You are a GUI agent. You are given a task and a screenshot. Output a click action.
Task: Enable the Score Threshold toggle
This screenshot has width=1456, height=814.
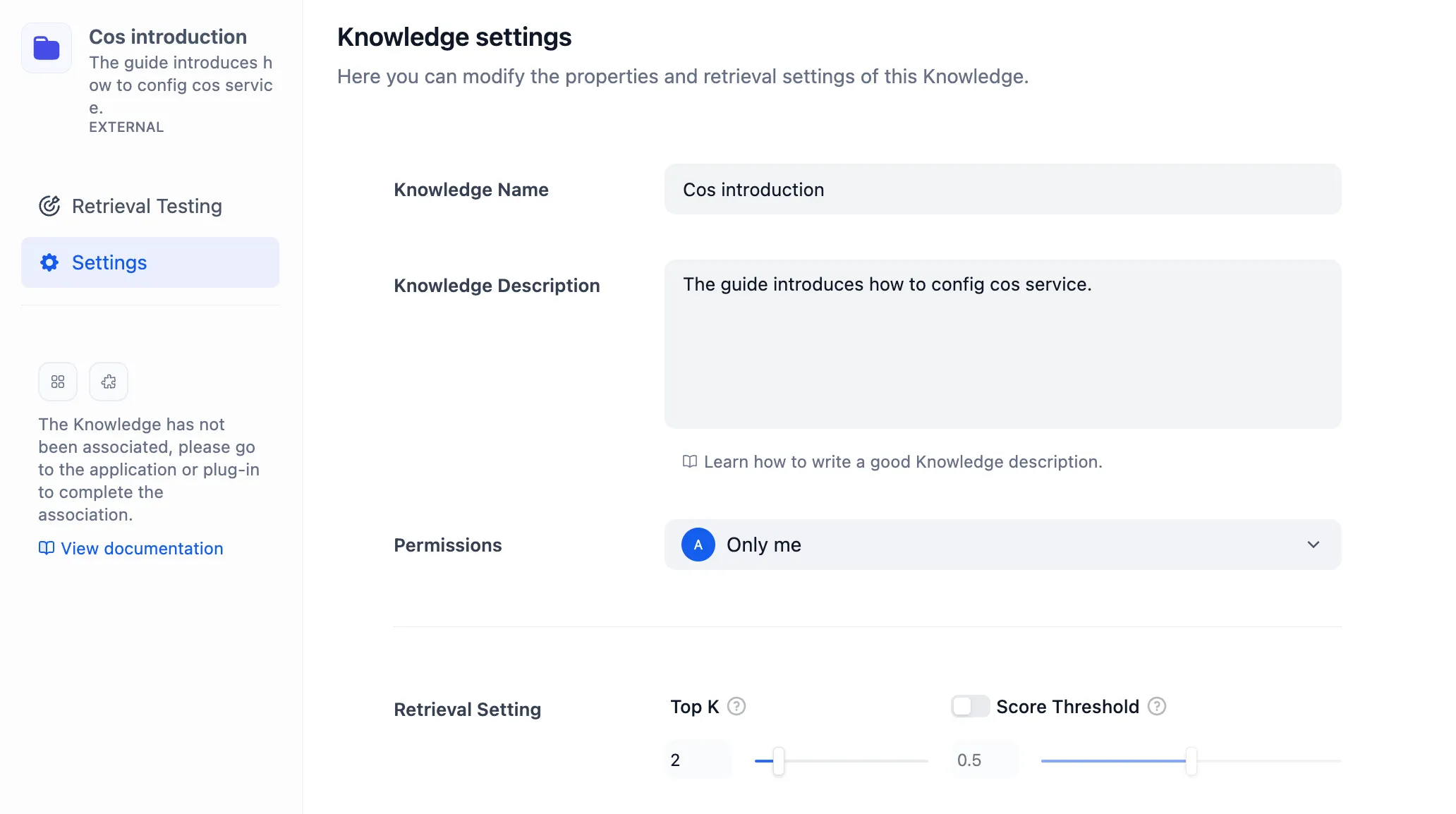pyautogui.click(x=970, y=706)
